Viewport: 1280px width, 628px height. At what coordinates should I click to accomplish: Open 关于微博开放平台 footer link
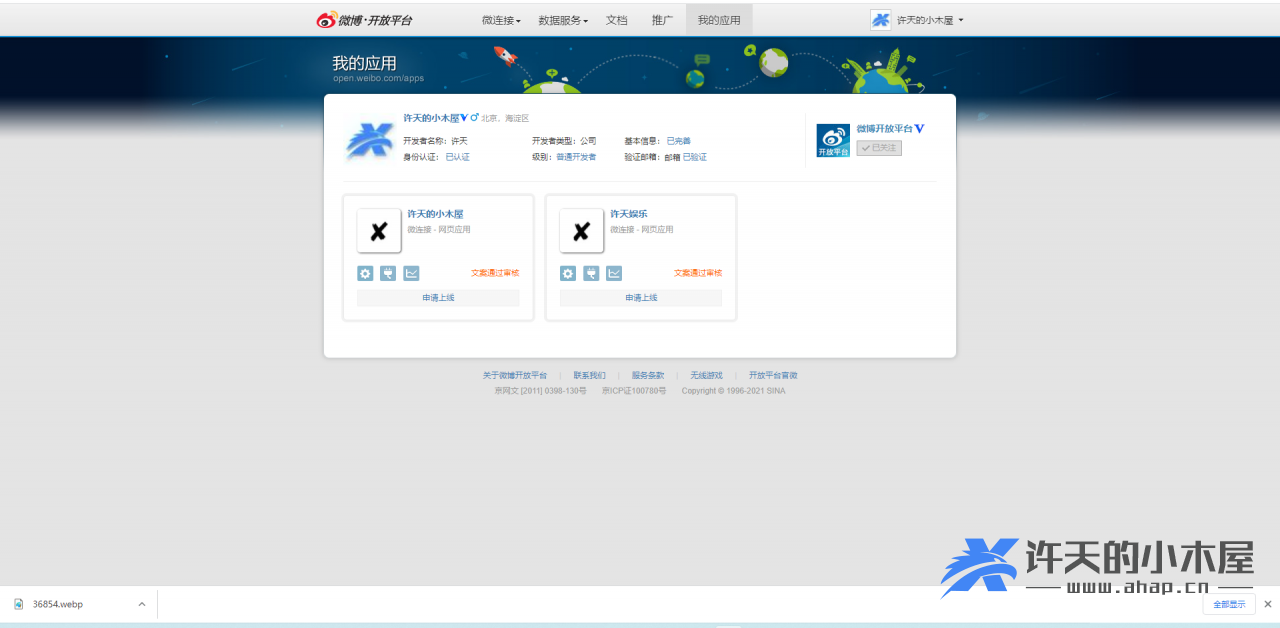pyautogui.click(x=515, y=375)
